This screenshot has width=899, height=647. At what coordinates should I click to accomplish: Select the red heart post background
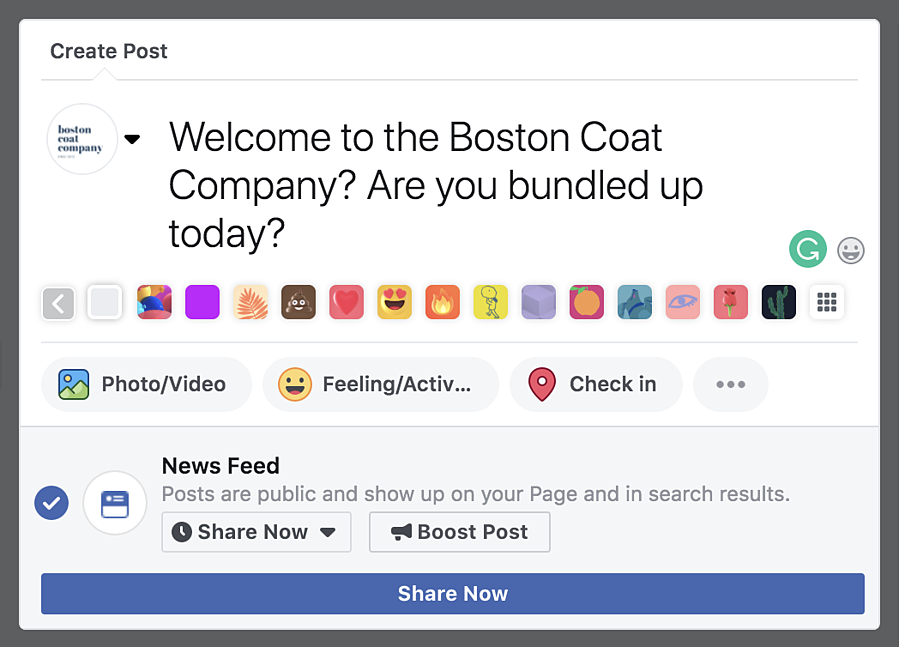coord(346,302)
